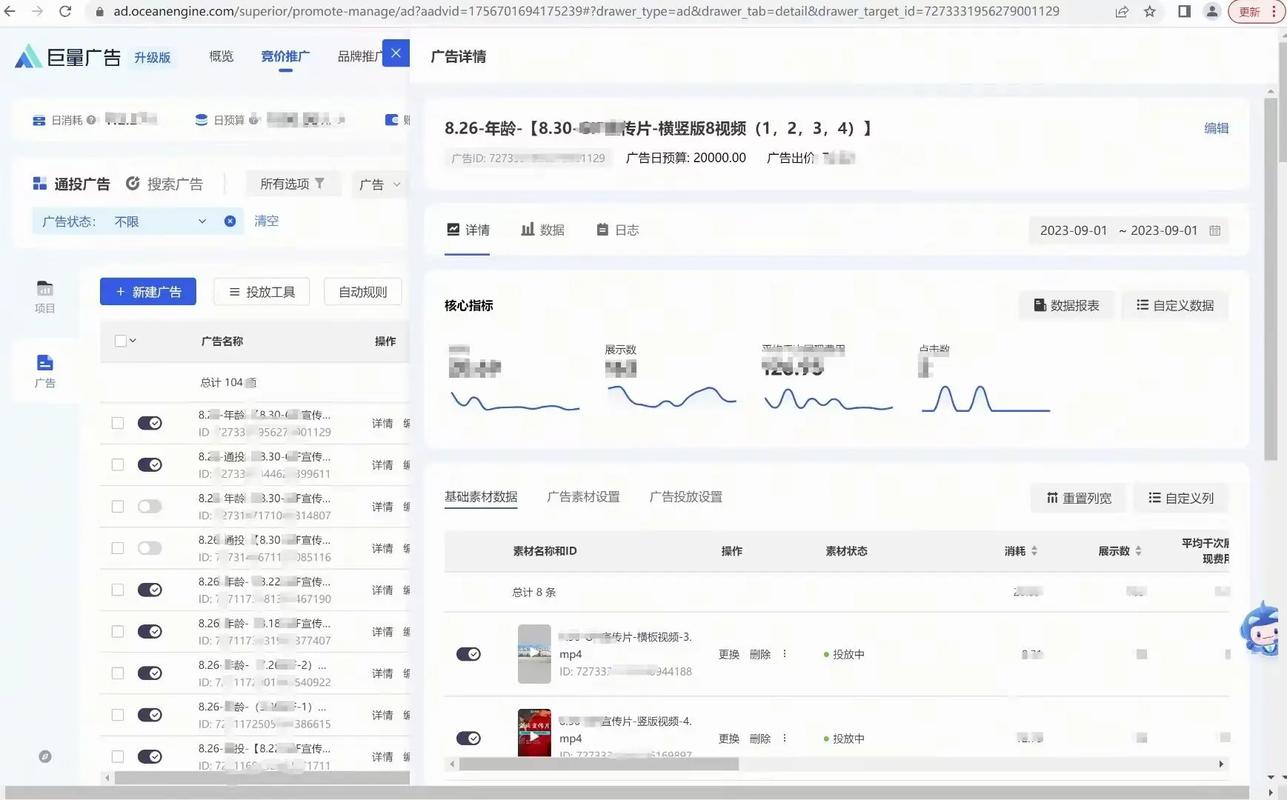1287x800 pixels.
Task: Click the browser 更新 button
Action: click(1256, 12)
